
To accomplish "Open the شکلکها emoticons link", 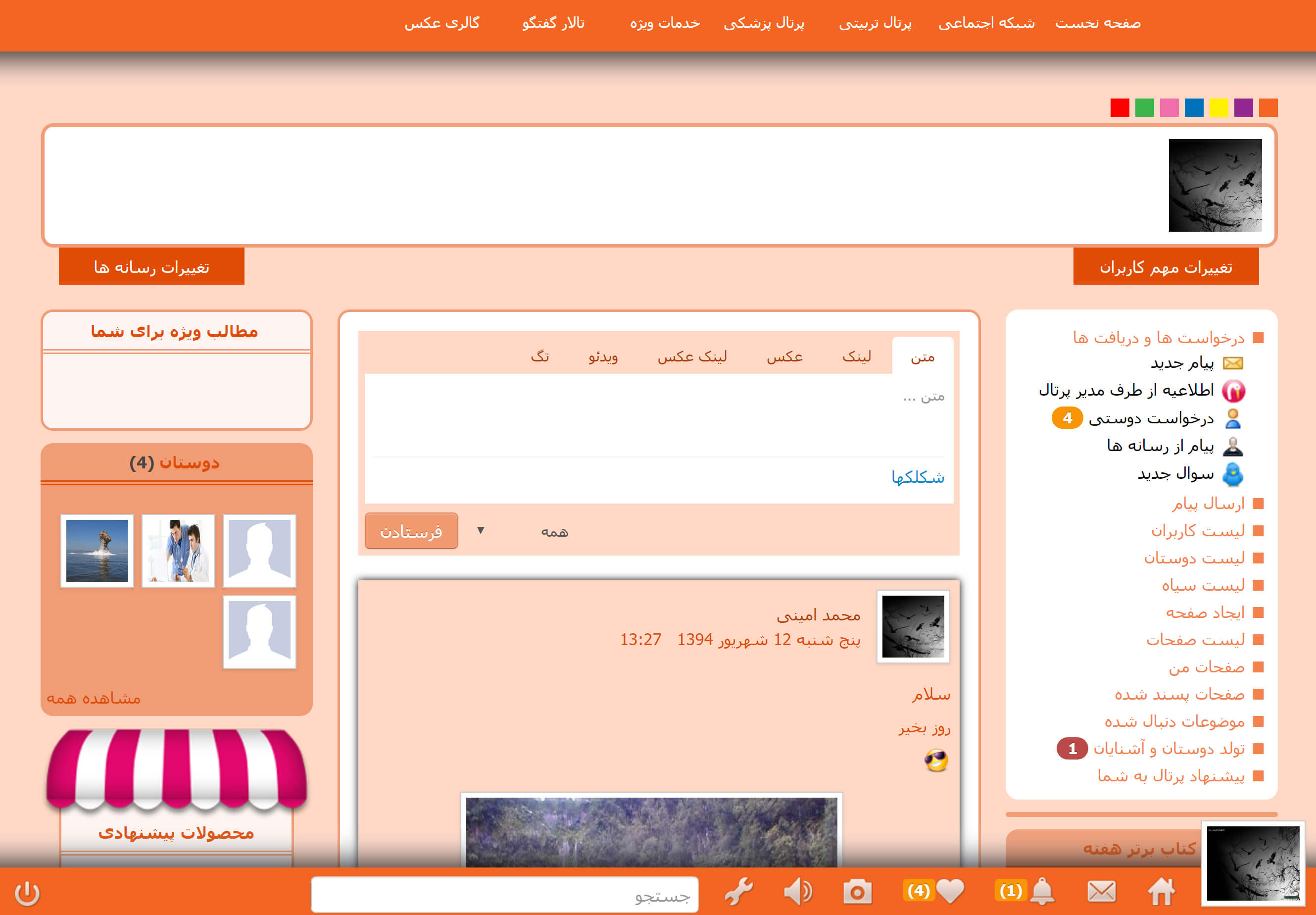I will point(917,477).
